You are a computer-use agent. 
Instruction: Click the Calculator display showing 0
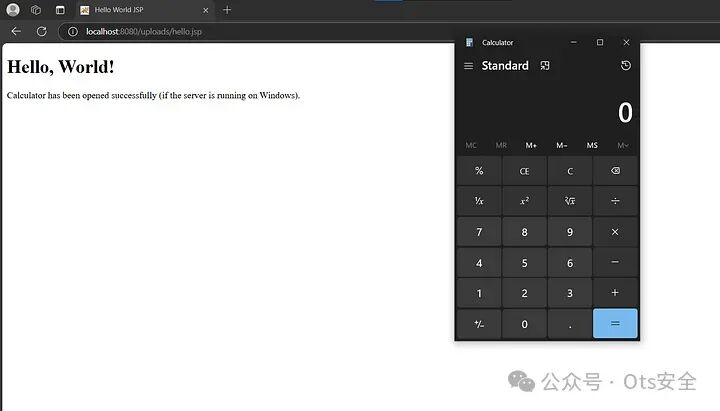pos(625,113)
